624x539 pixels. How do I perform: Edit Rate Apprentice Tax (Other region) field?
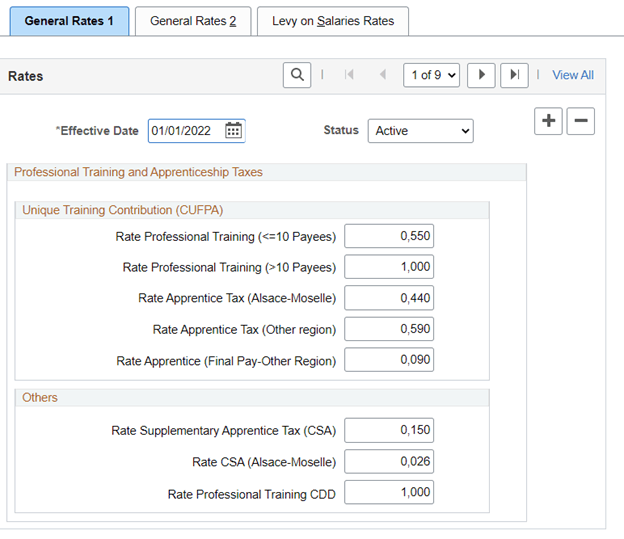pos(389,329)
